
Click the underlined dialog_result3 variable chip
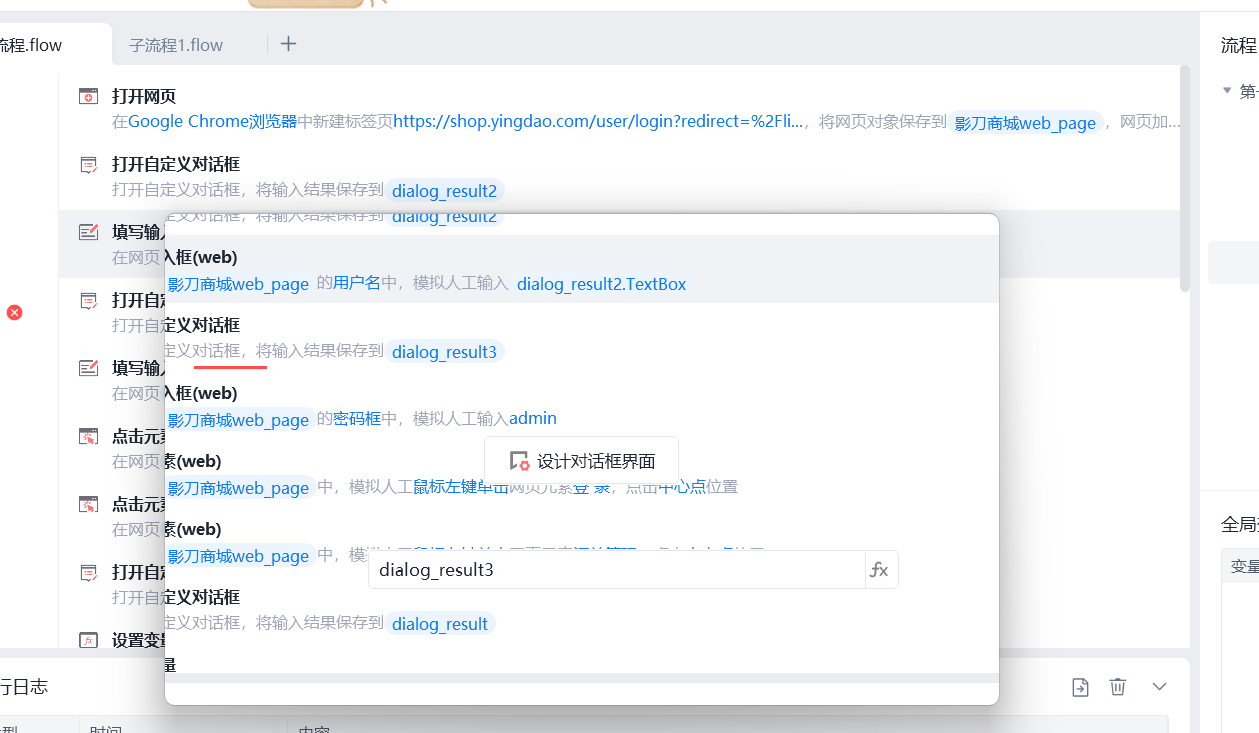[x=444, y=352]
